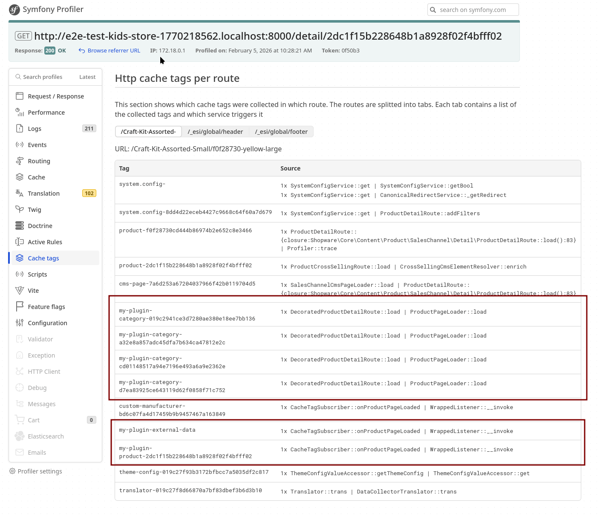The width and height of the screenshot is (600, 516).
Task: Click the Performance panel icon
Action: tap(20, 112)
